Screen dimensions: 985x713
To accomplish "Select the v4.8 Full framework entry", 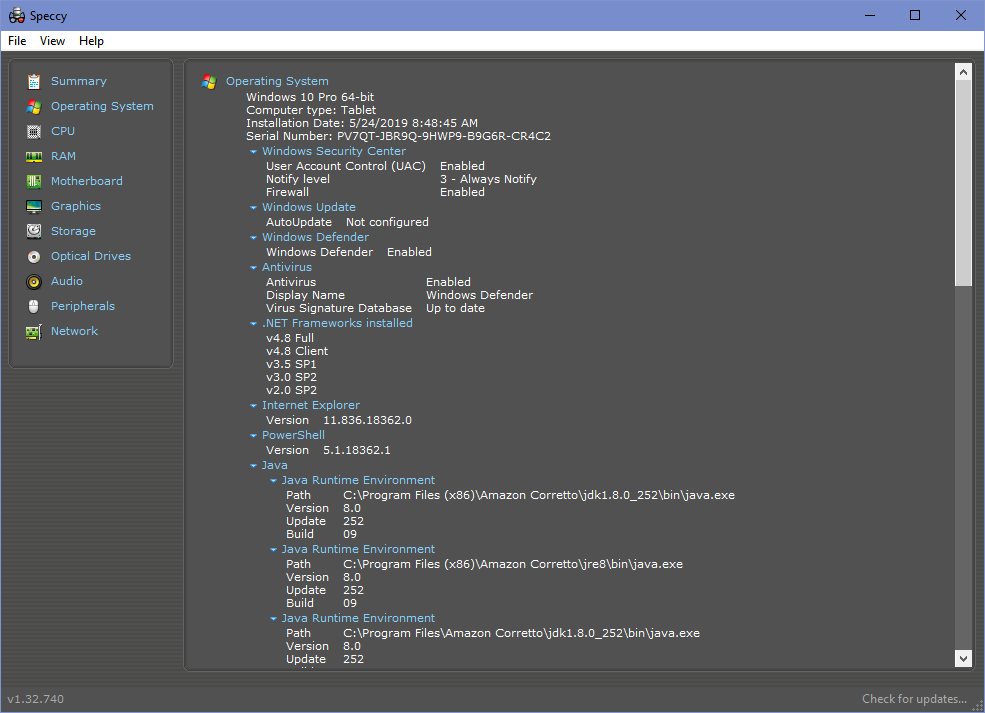I will click(x=290, y=338).
